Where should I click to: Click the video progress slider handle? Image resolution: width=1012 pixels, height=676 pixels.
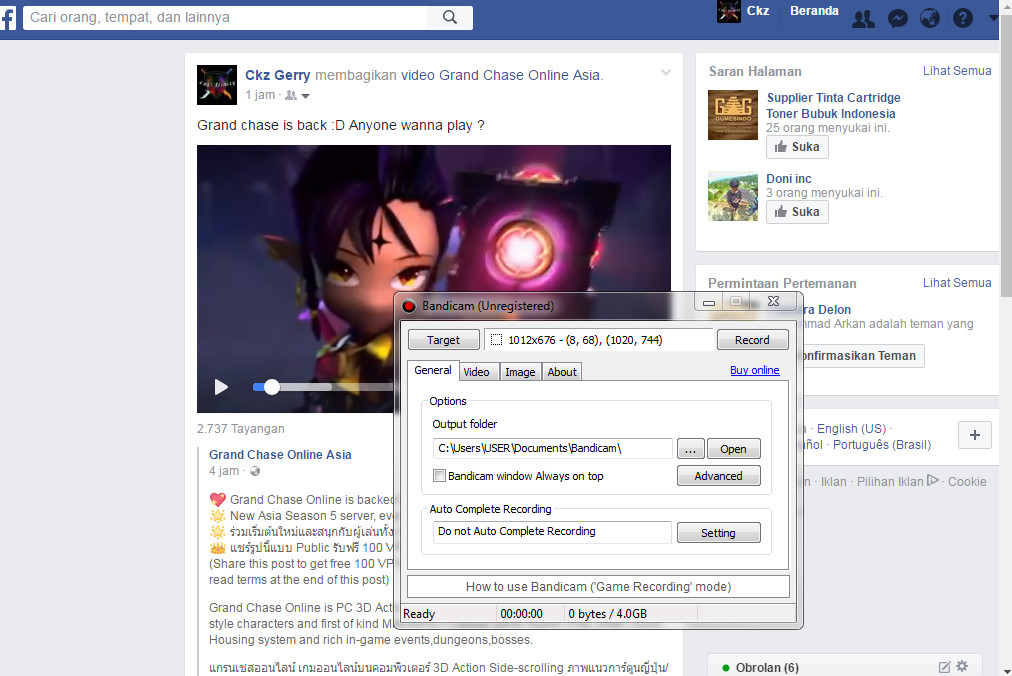272,387
